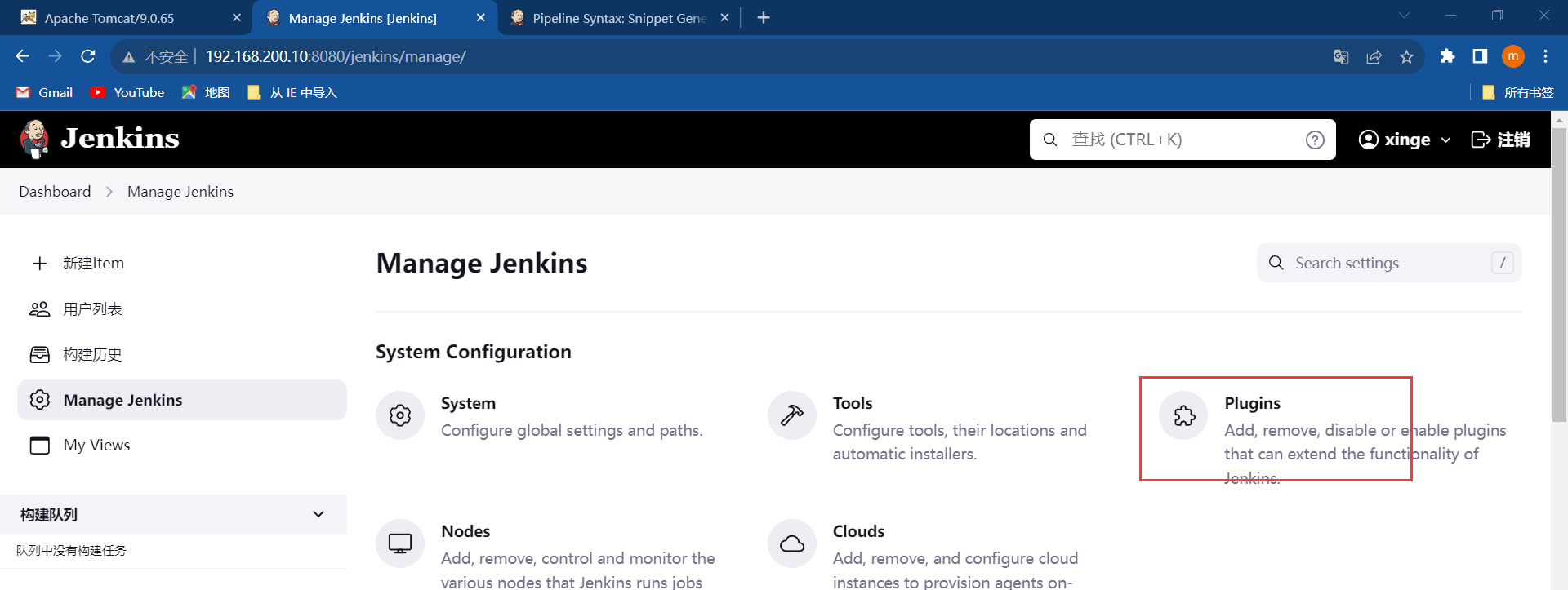The height and width of the screenshot is (590, 1568).
Task: Focus the 查找 (CTRL+K) search field
Action: 1183,140
